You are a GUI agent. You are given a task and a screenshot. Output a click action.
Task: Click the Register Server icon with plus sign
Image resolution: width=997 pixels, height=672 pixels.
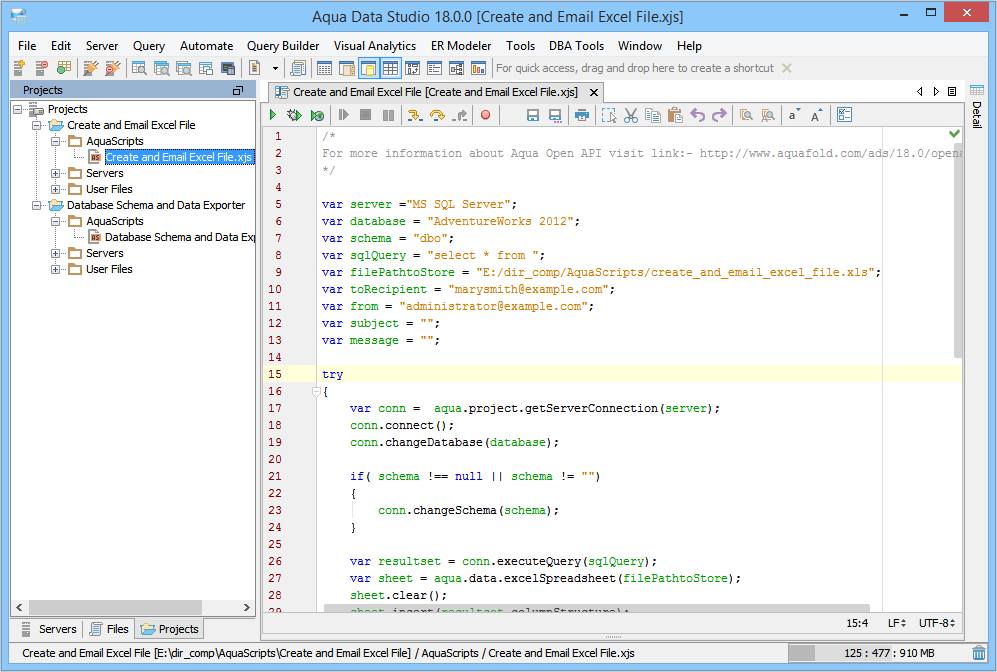(19, 67)
